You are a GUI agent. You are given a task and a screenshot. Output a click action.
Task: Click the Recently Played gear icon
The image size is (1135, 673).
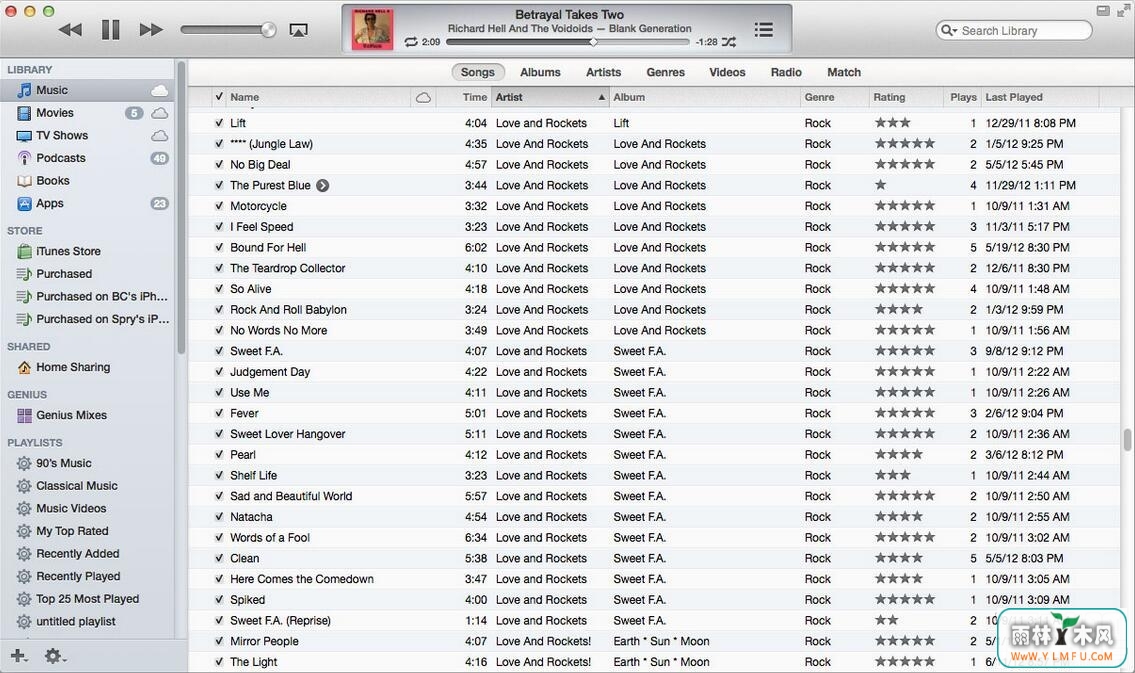point(24,576)
